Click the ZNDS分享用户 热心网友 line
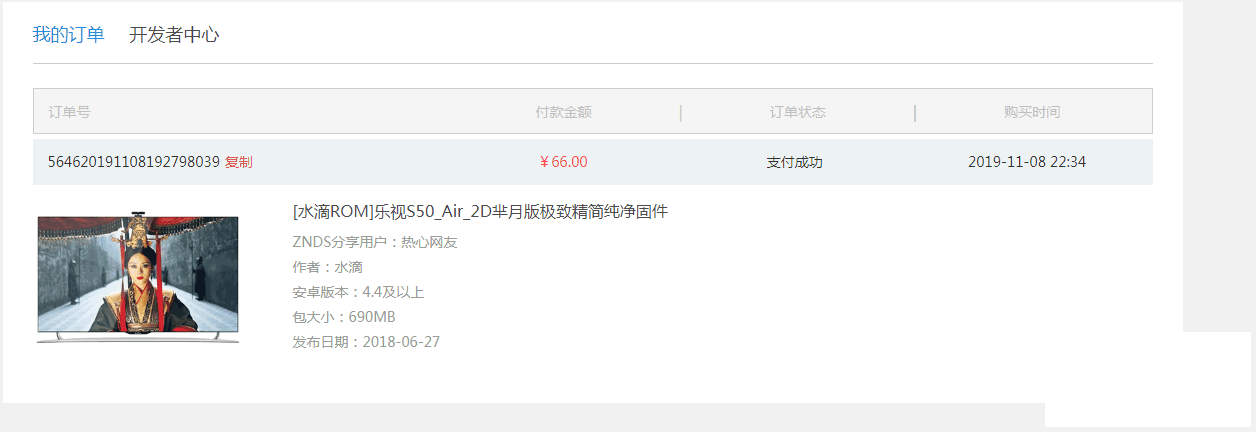Image resolution: width=1256 pixels, height=432 pixels. (375, 242)
